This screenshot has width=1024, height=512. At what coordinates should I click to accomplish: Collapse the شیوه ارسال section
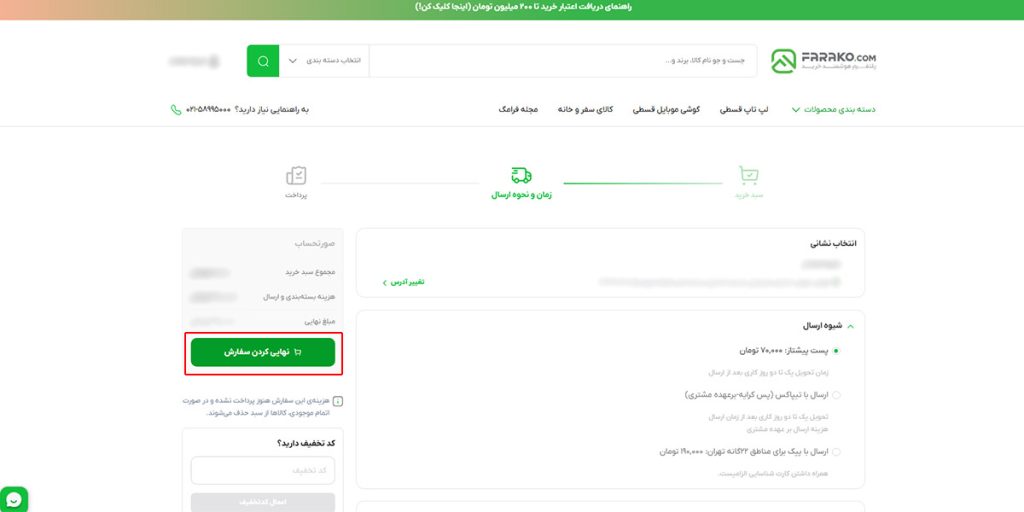[x=850, y=326]
